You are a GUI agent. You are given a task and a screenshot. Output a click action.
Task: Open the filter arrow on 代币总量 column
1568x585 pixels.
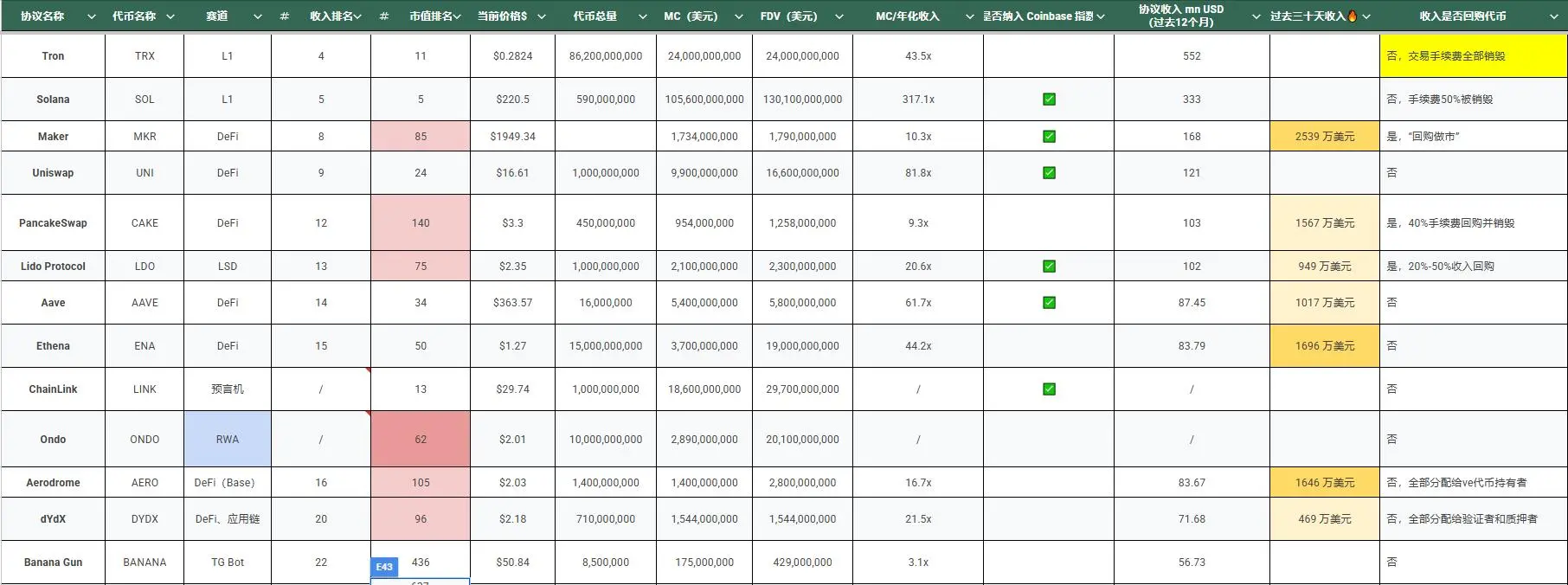coord(643,16)
